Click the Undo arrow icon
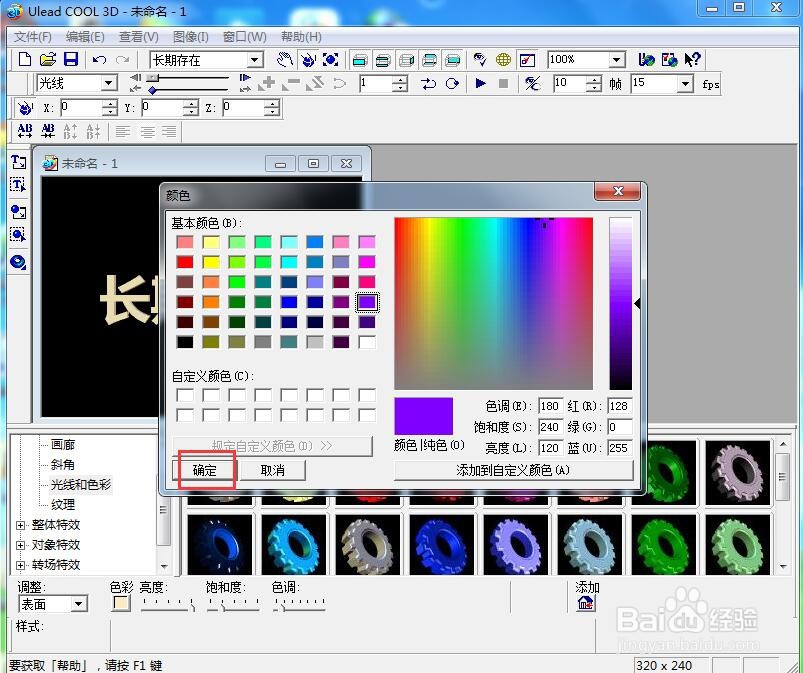The width and height of the screenshot is (803, 673). (x=99, y=60)
